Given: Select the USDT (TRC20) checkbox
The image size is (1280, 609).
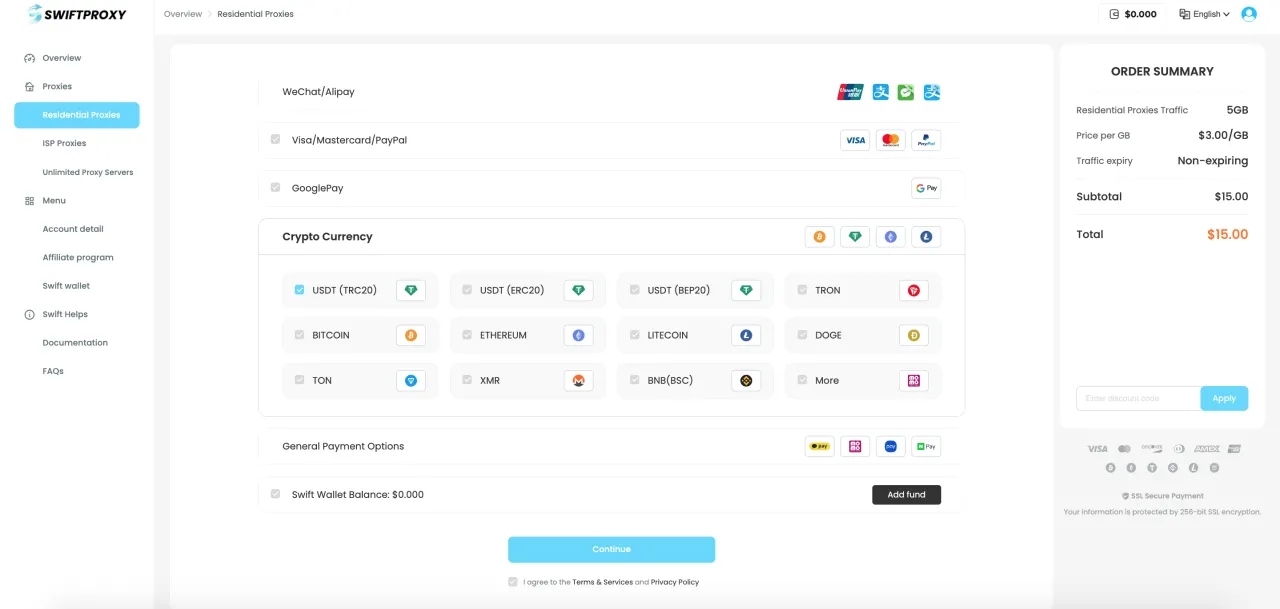Looking at the screenshot, I should click(299, 290).
